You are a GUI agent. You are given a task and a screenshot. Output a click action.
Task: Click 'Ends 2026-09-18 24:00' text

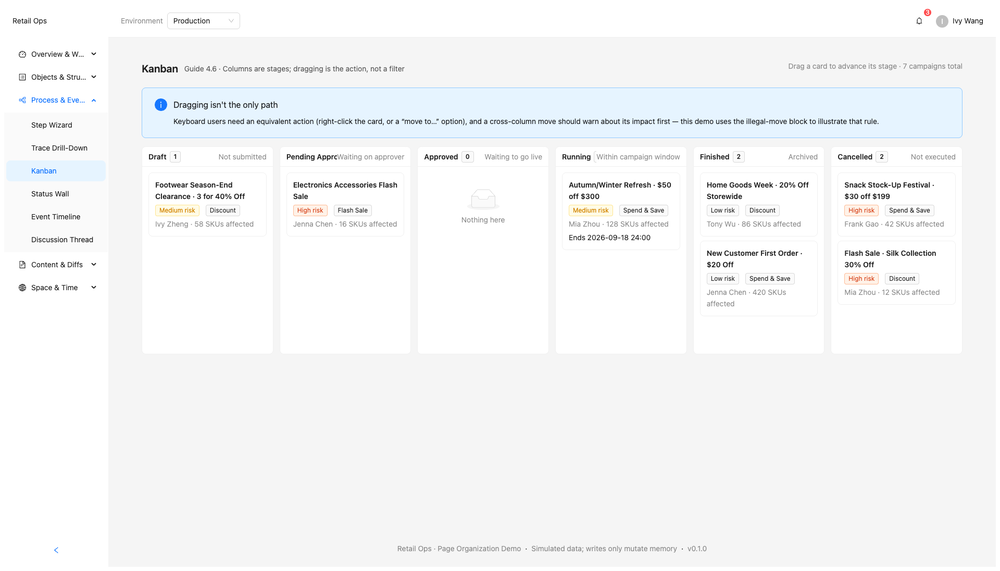pyautogui.click(x=610, y=238)
